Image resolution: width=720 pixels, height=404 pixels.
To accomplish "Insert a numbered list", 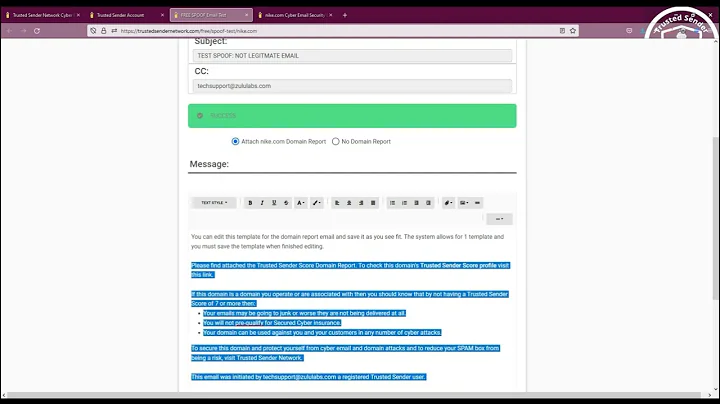I will click(404, 203).
